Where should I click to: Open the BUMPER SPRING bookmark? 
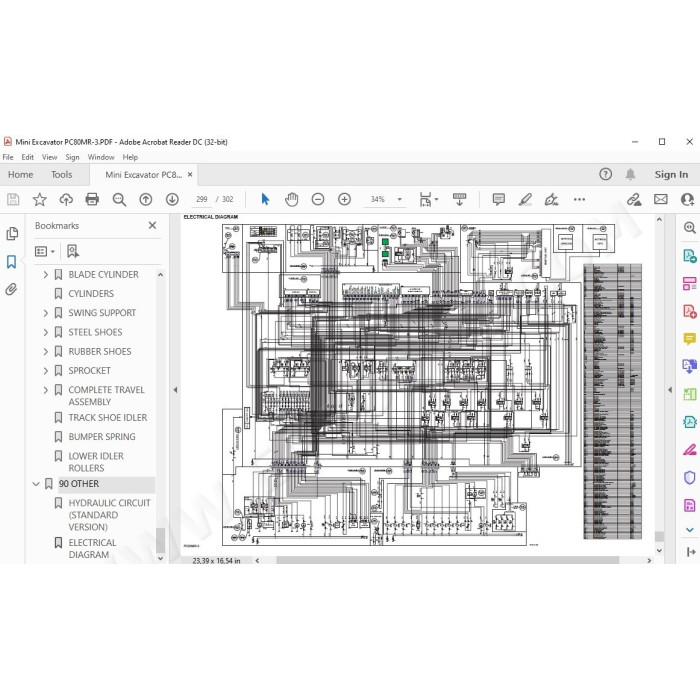[x=102, y=437]
